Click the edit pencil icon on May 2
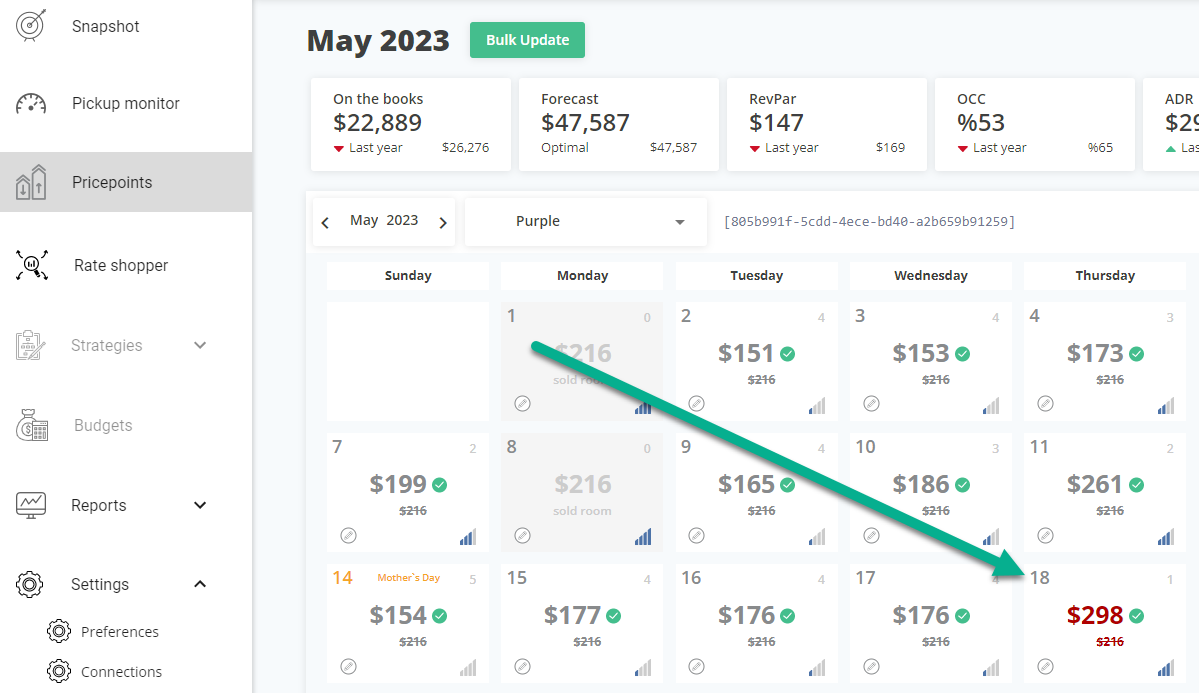 click(x=697, y=403)
